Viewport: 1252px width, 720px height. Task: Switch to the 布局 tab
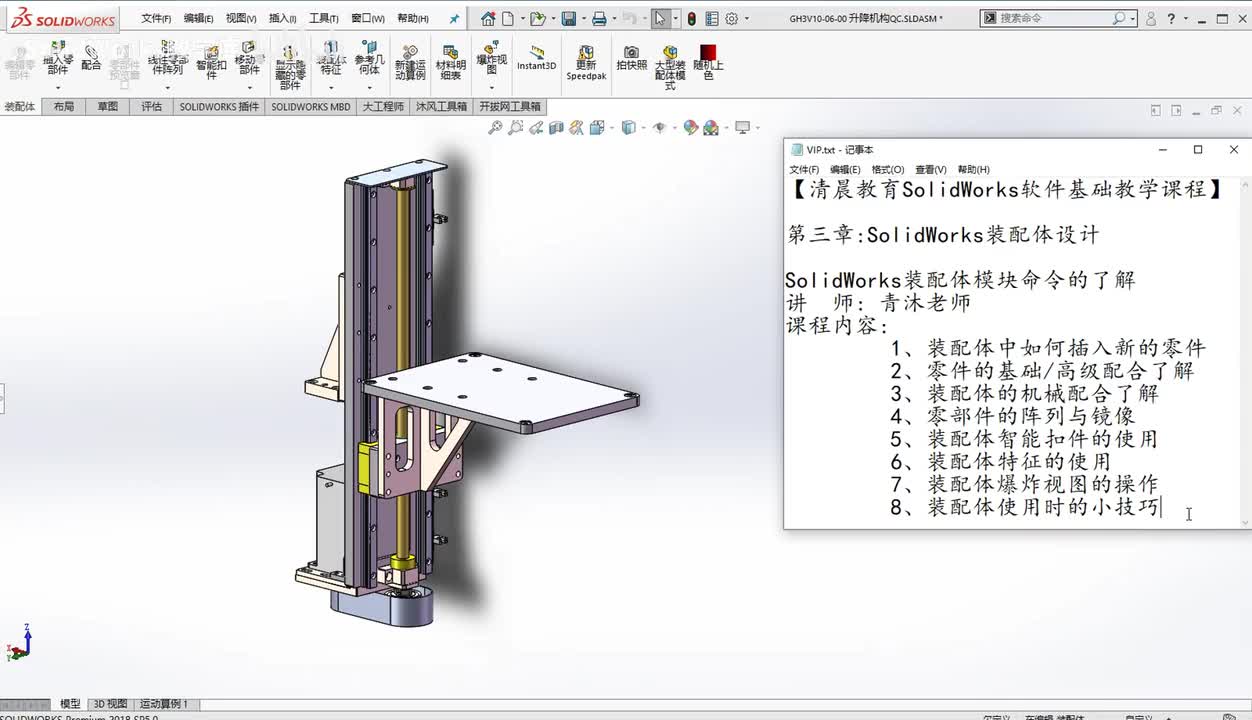click(64, 106)
